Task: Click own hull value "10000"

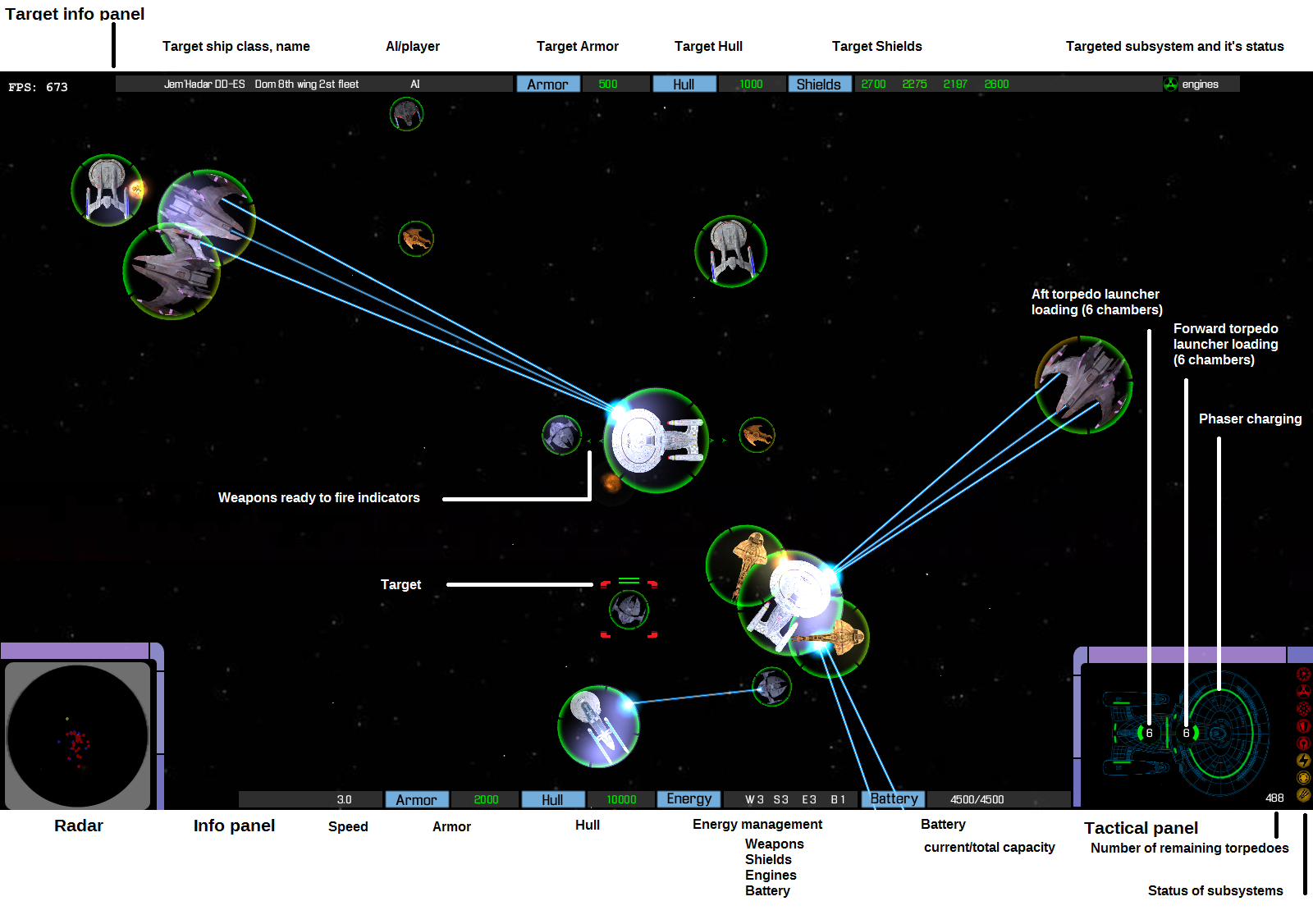Action: point(622,799)
